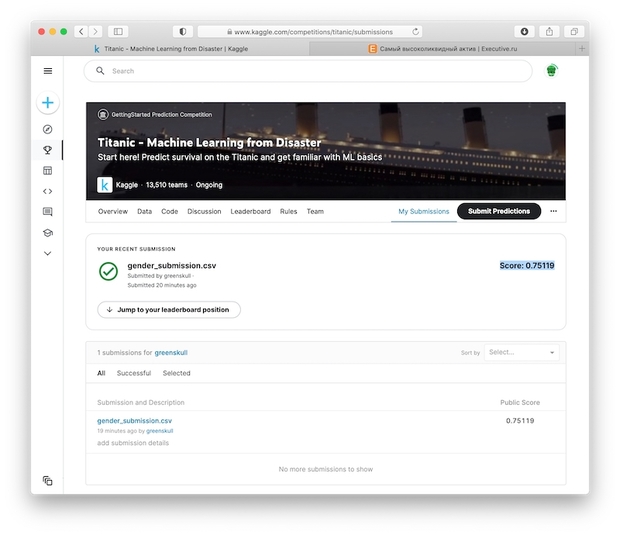The image size is (620, 535).
Task: Select the My Submissions tab
Action: pyautogui.click(x=423, y=212)
